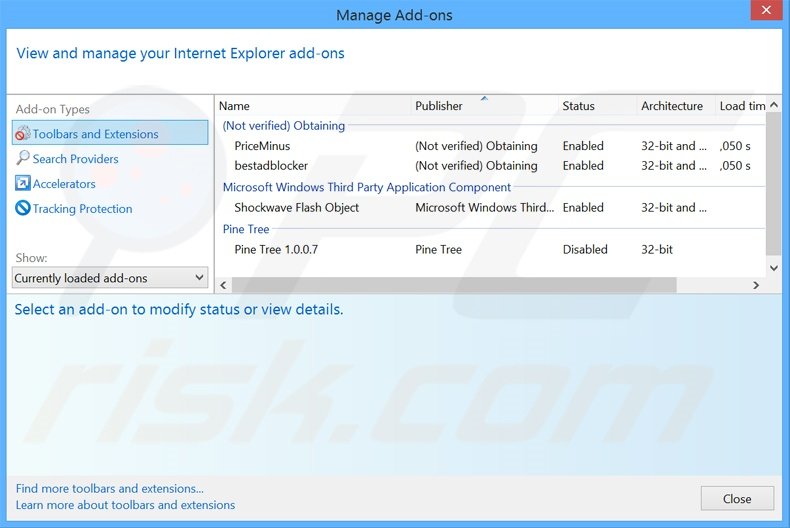This screenshot has width=790, height=528.
Task: Click the vertical scrollbar thumb
Action: click(774, 184)
